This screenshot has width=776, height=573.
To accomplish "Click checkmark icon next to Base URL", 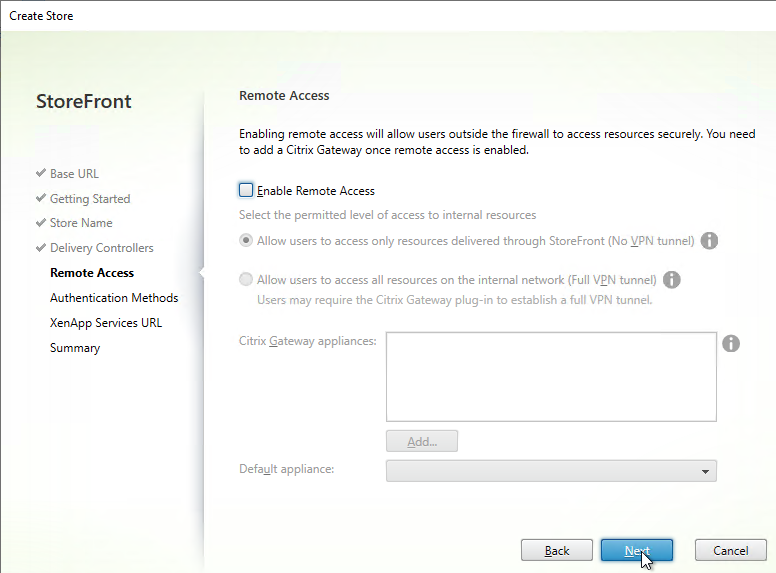I will pos(41,173).
